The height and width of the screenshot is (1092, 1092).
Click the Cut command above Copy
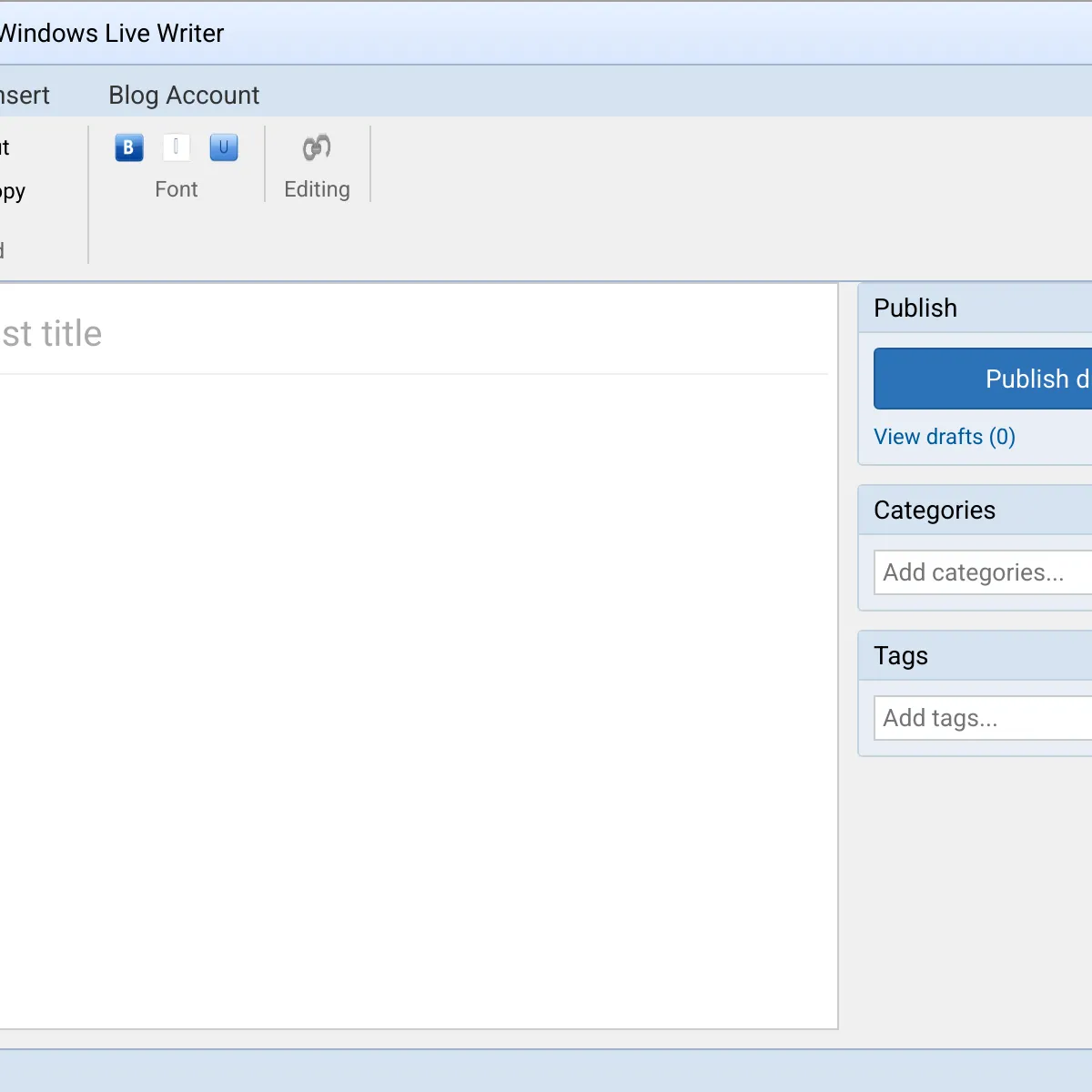[5, 147]
